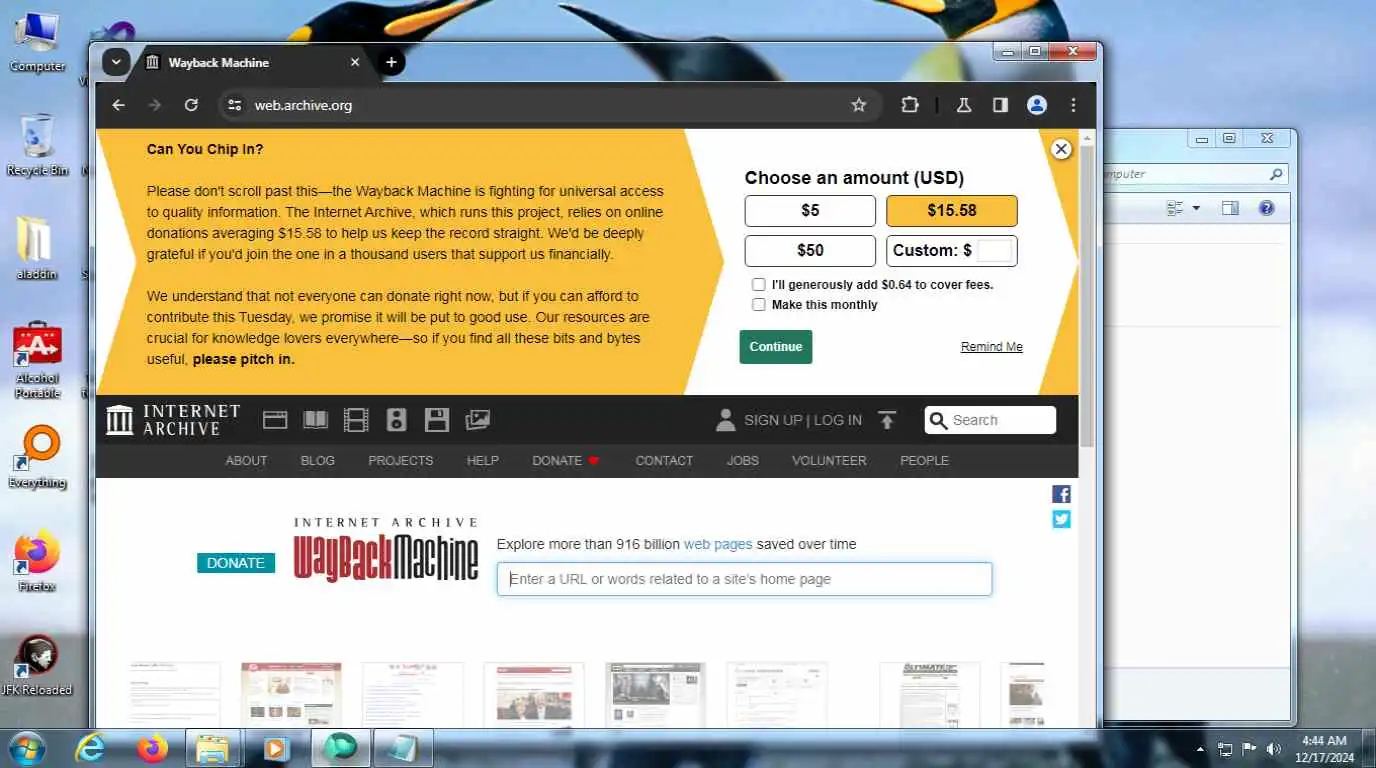Image resolution: width=1376 pixels, height=768 pixels.
Task: Click the browser address bar URL
Action: pos(303,105)
